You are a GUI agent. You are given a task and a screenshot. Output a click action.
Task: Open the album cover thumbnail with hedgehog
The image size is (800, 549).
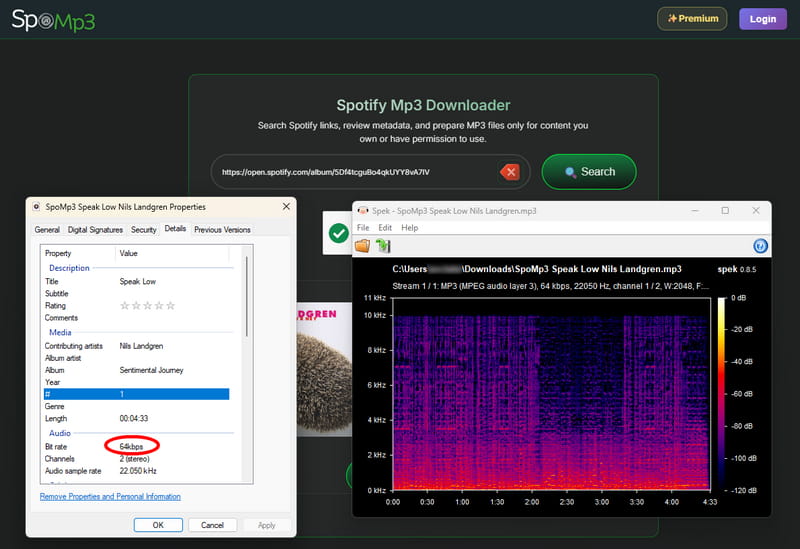click(324, 369)
